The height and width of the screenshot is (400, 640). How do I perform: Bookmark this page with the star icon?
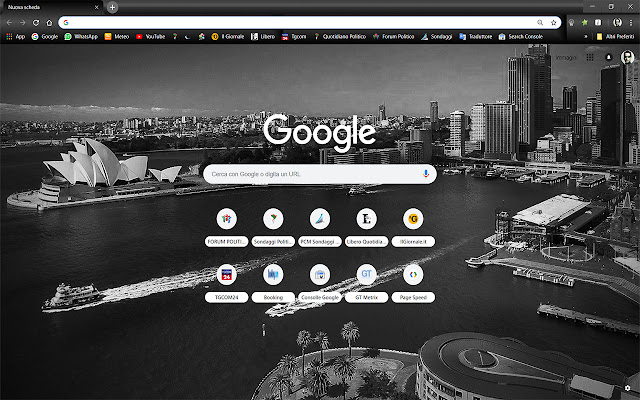click(x=553, y=22)
